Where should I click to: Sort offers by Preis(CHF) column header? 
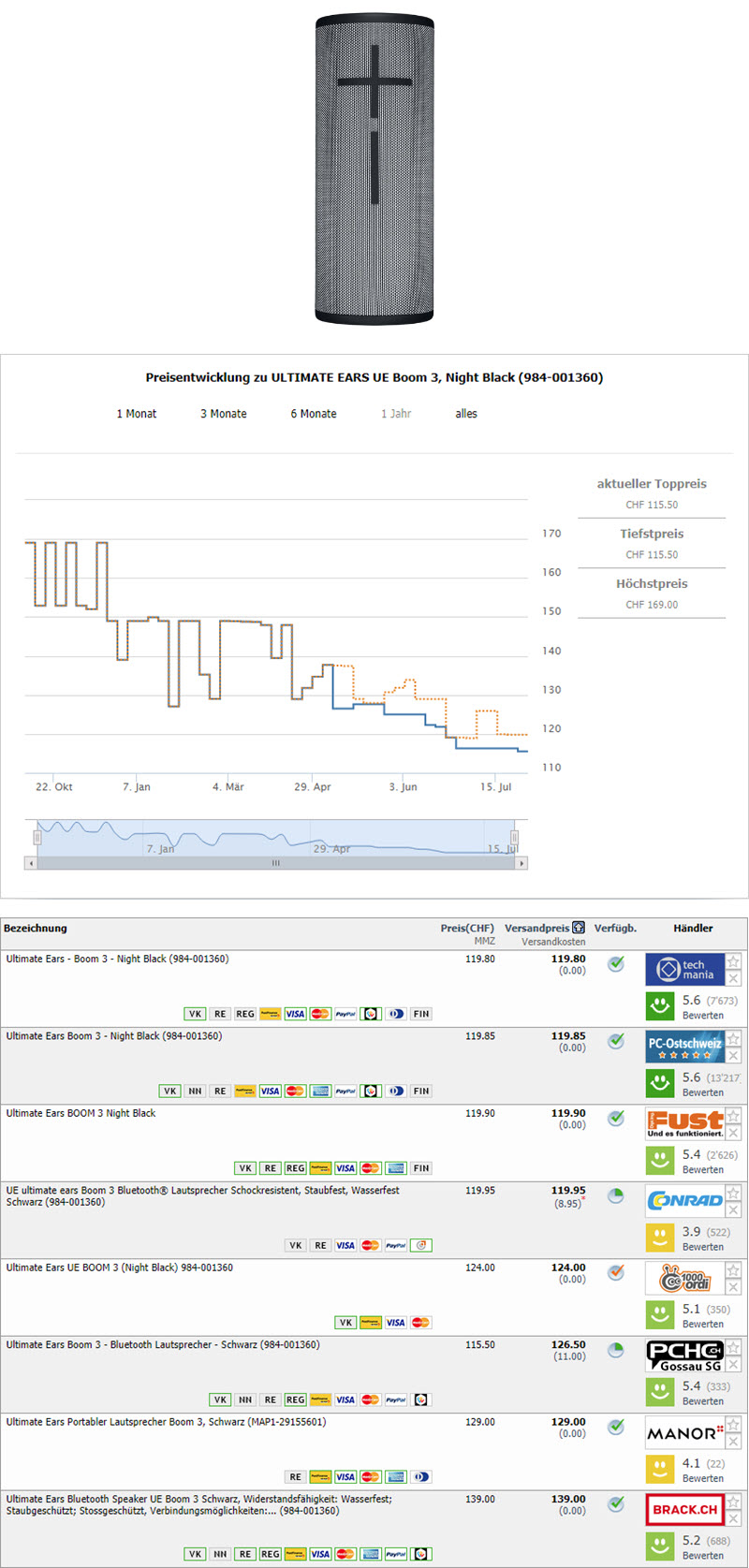467,929
